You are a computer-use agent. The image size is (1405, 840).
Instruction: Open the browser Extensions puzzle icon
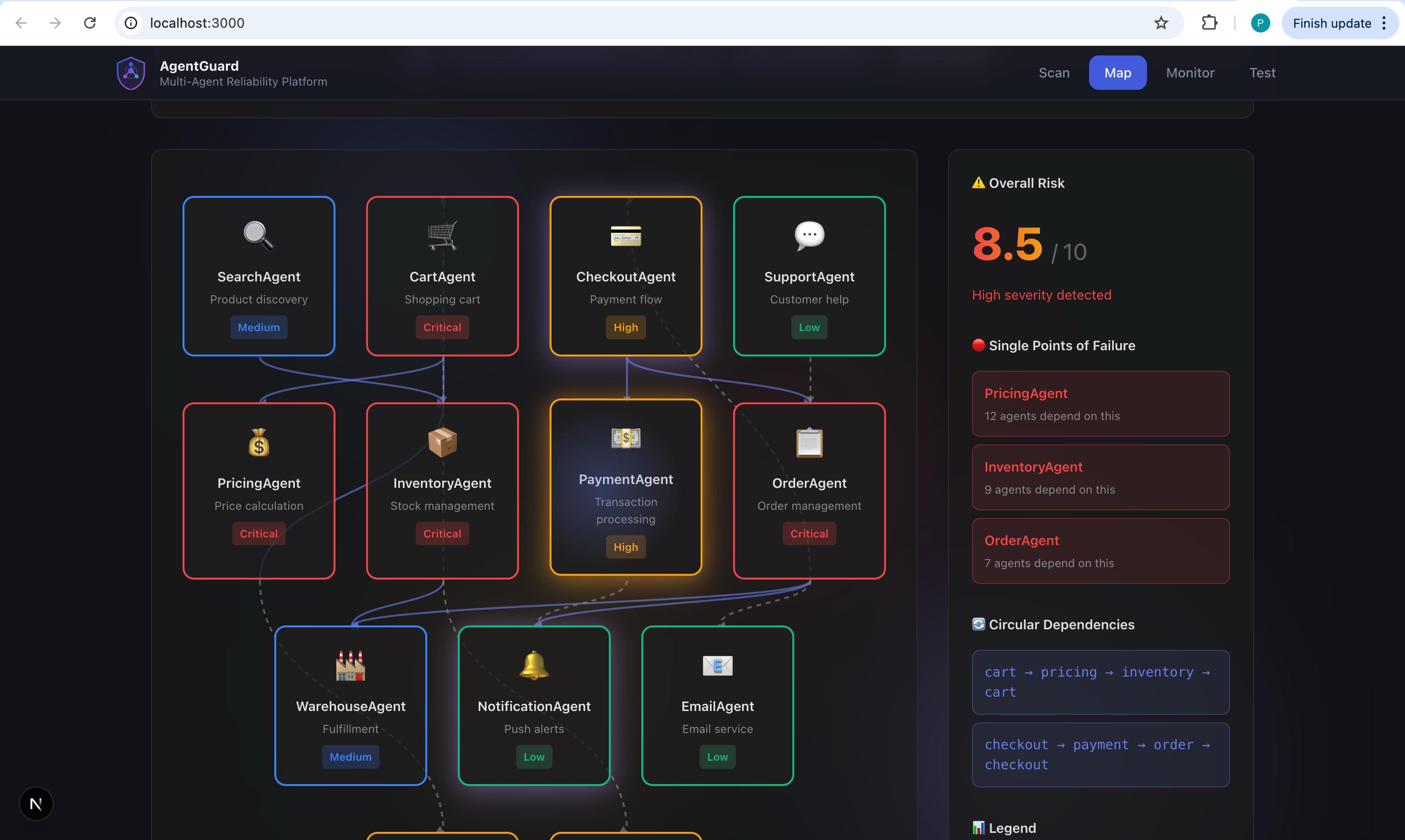coord(1209,23)
